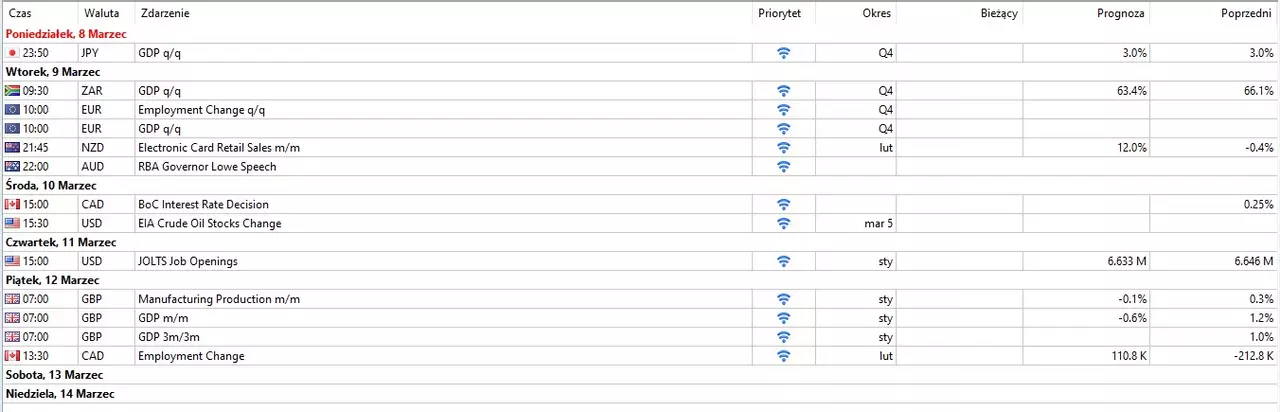This screenshot has height=412, width=1280.
Task: Select the Employment Change q/q EUR row
Action: (x=640, y=110)
